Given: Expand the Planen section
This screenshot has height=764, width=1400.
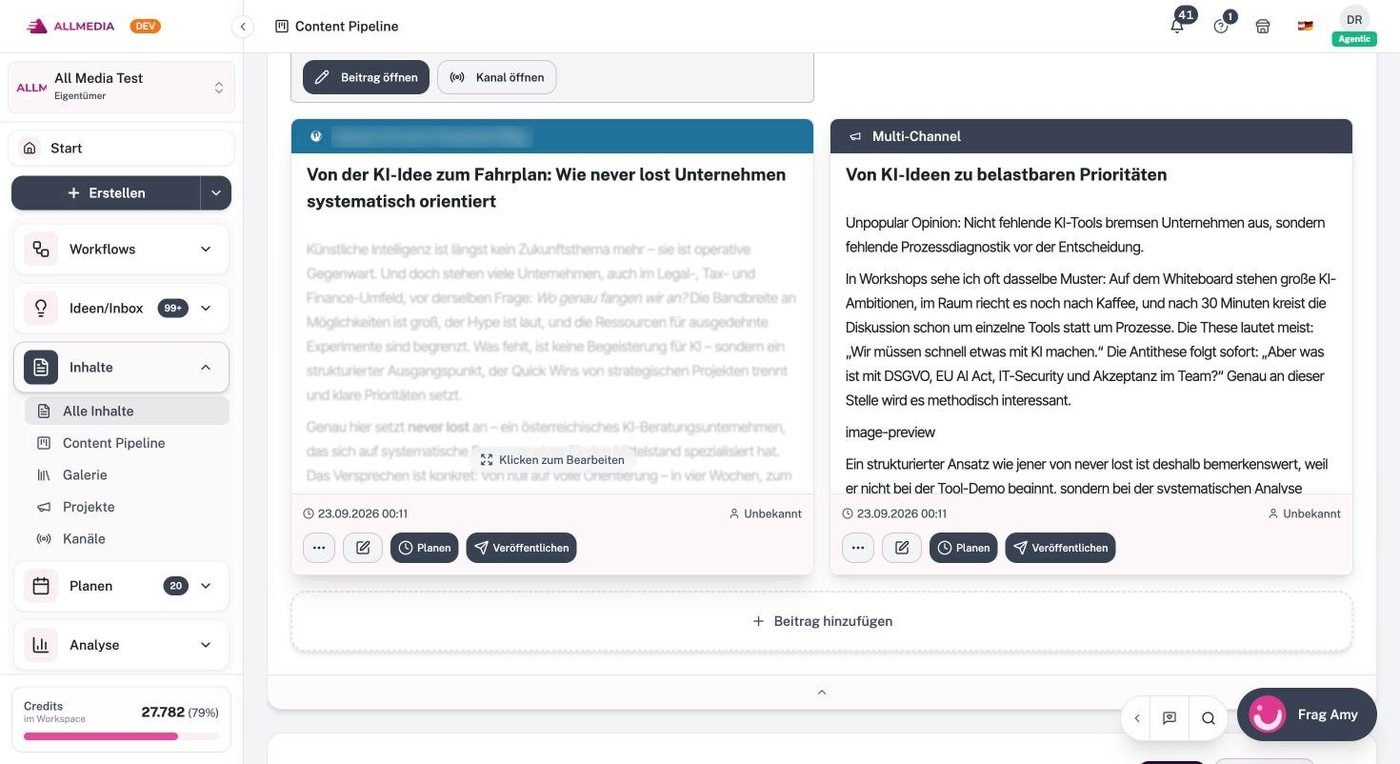Looking at the screenshot, I should (x=206, y=586).
